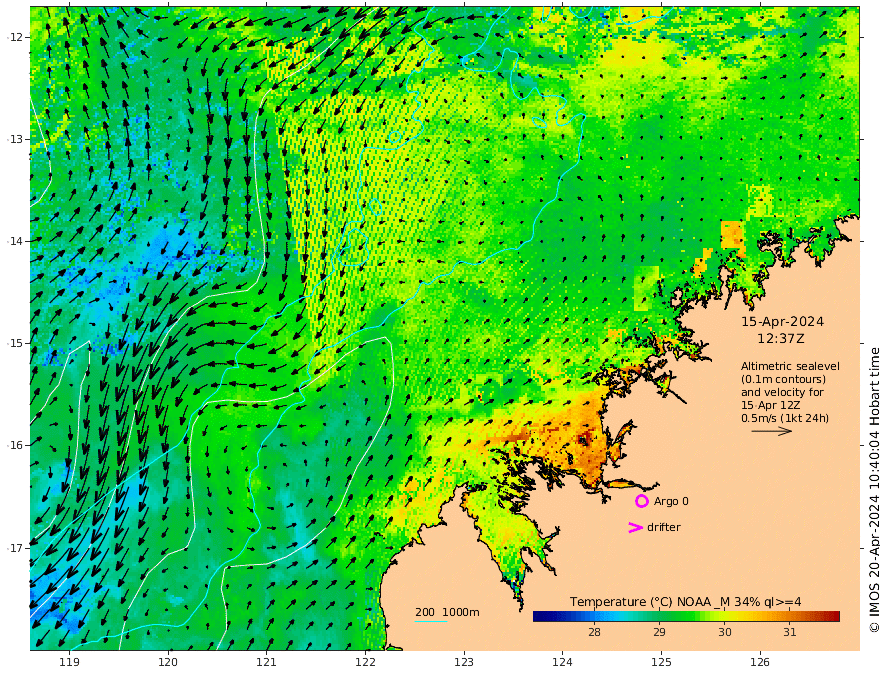Click the longitude axis label '119'

(69, 662)
